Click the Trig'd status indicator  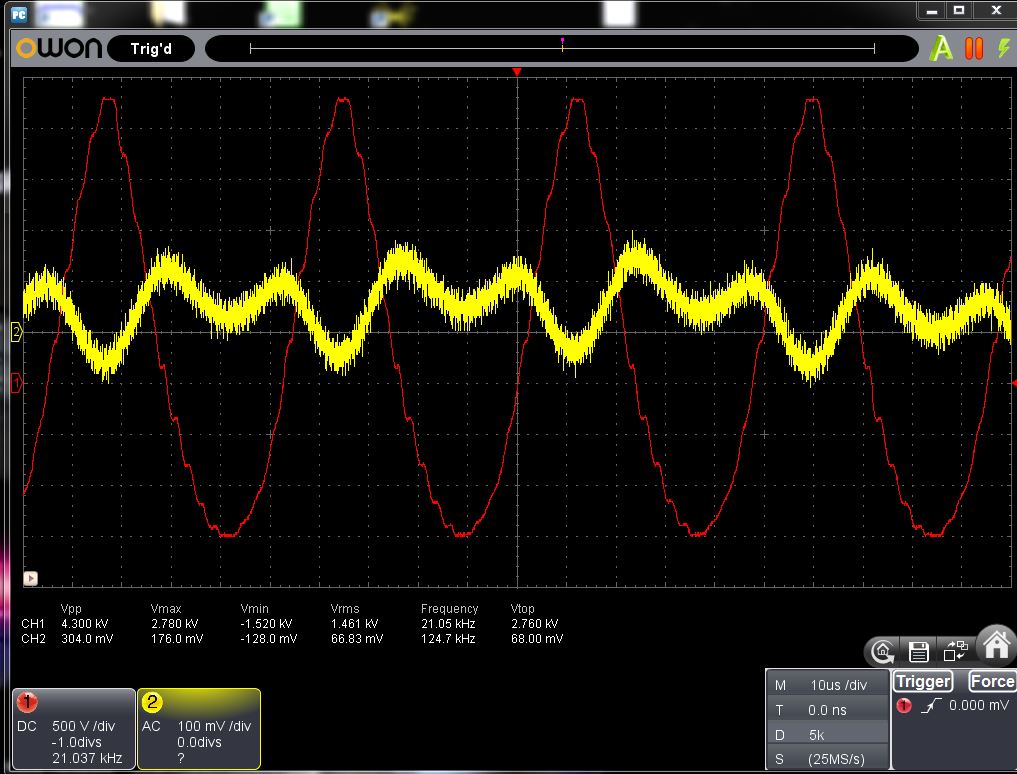pyautogui.click(x=151, y=49)
